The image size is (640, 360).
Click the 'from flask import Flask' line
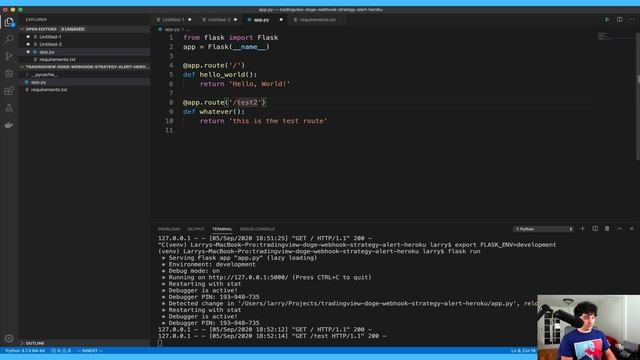coord(231,38)
